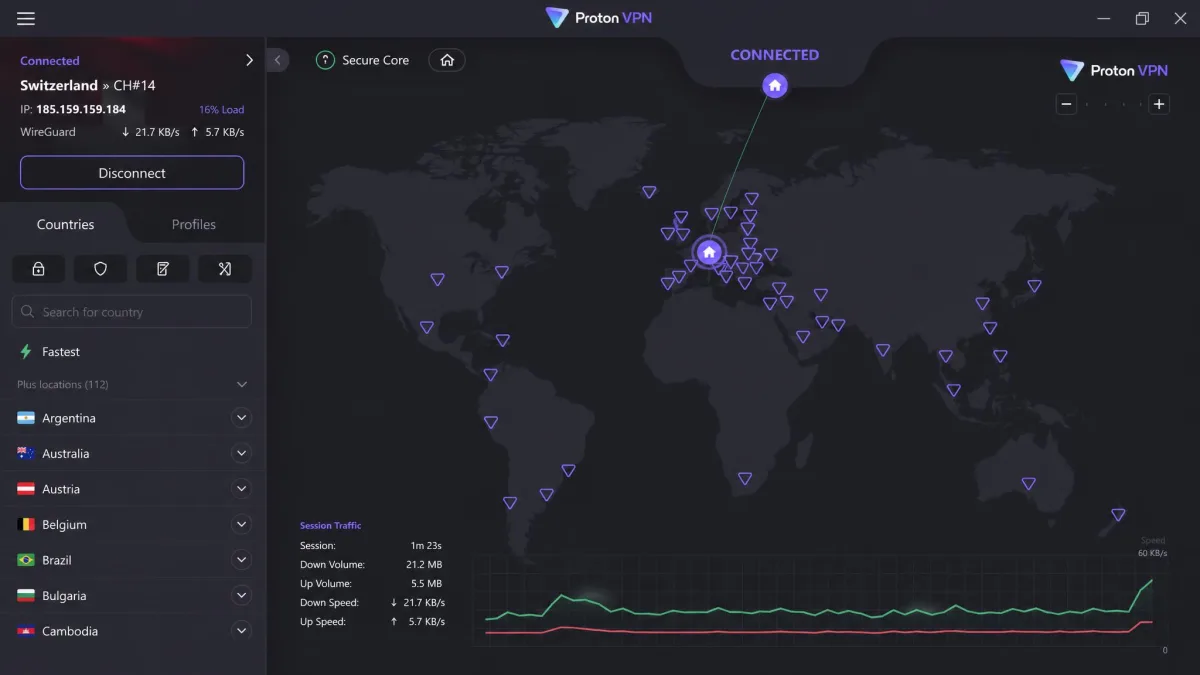Viewport: 1200px width, 675px height.
Task: Expand Australia server list
Action: click(241, 453)
